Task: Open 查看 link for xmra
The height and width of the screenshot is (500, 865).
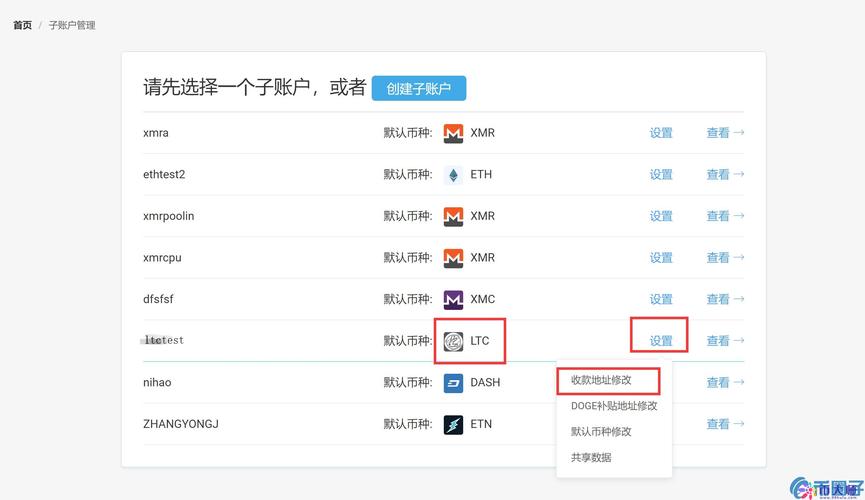Action: [725, 133]
